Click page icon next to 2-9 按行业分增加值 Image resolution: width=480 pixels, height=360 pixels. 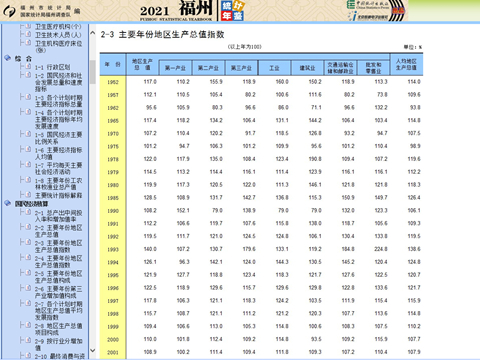[28, 340]
